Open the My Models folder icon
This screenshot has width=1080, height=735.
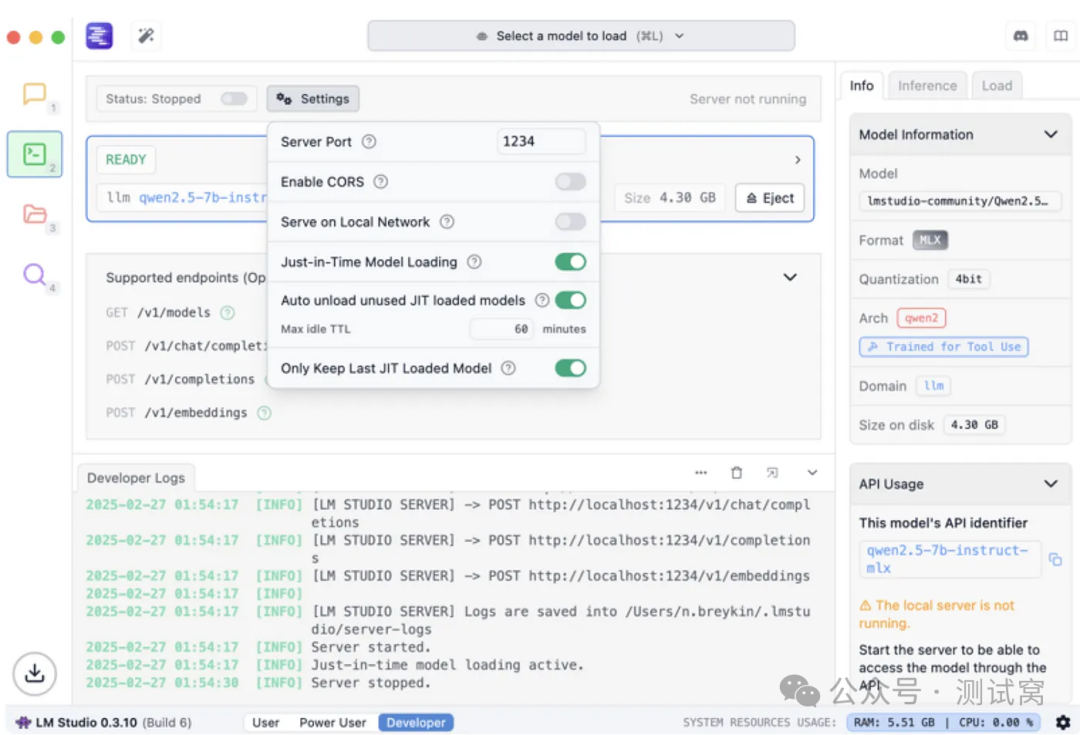(x=34, y=214)
